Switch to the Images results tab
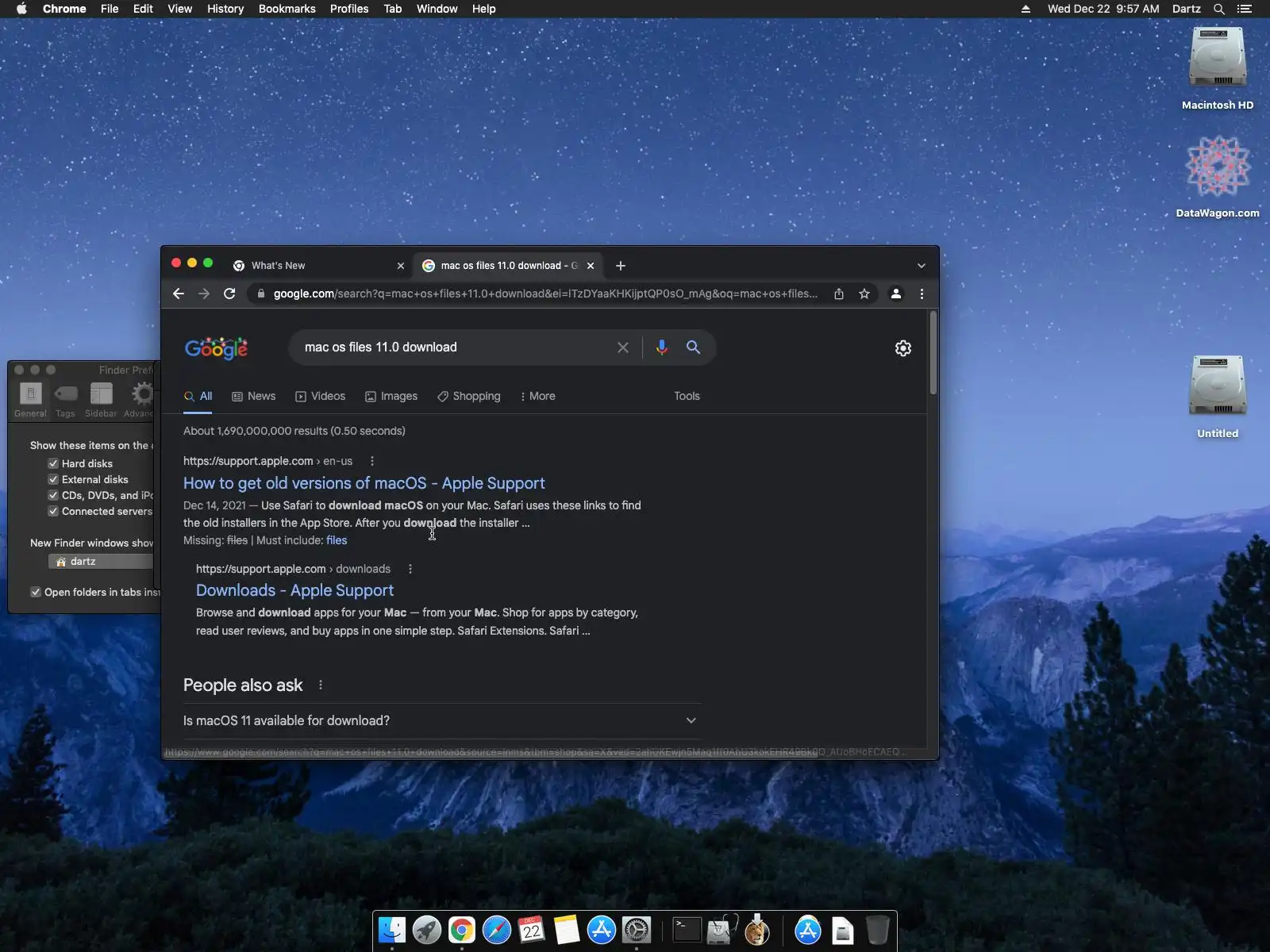The image size is (1270, 952). (x=391, y=396)
